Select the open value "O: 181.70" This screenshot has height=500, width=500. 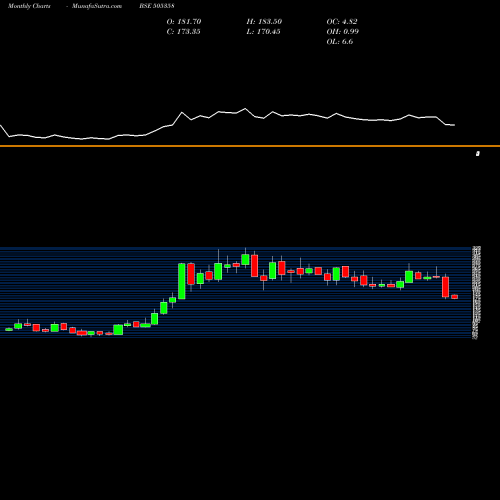click(x=184, y=21)
